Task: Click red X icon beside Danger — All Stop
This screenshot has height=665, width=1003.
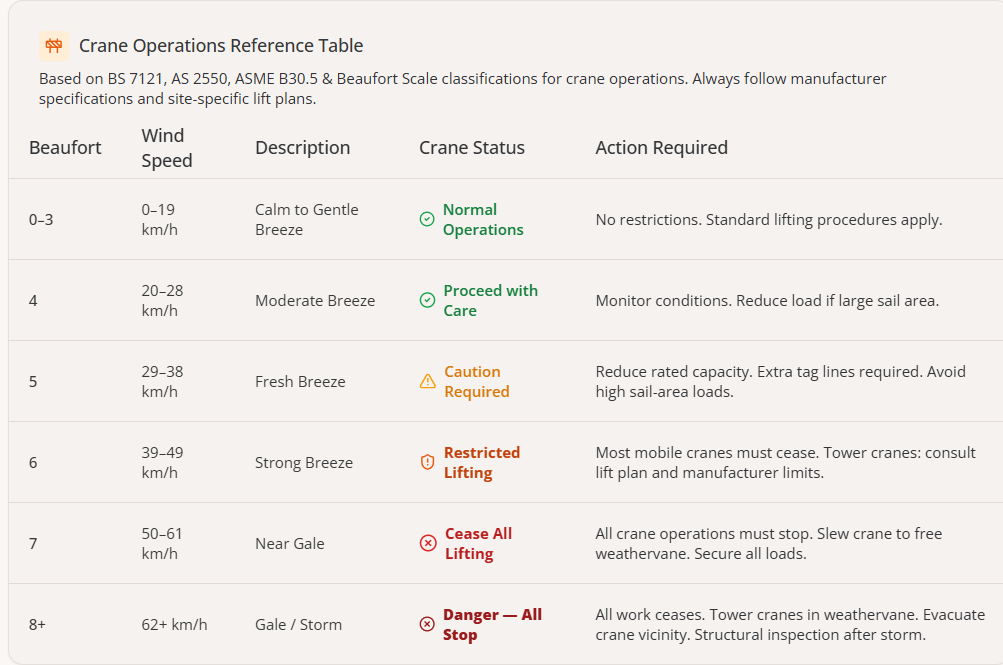Action: 427,625
